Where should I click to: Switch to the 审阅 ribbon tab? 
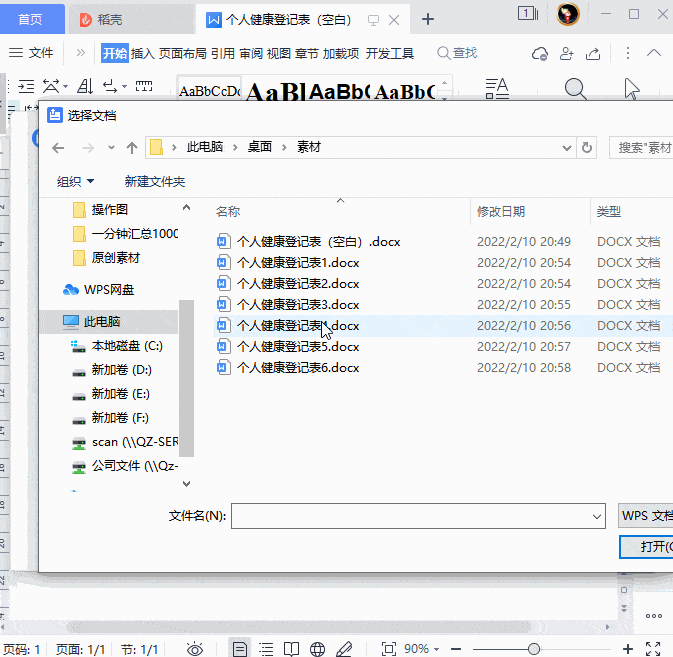[x=251, y=53]
